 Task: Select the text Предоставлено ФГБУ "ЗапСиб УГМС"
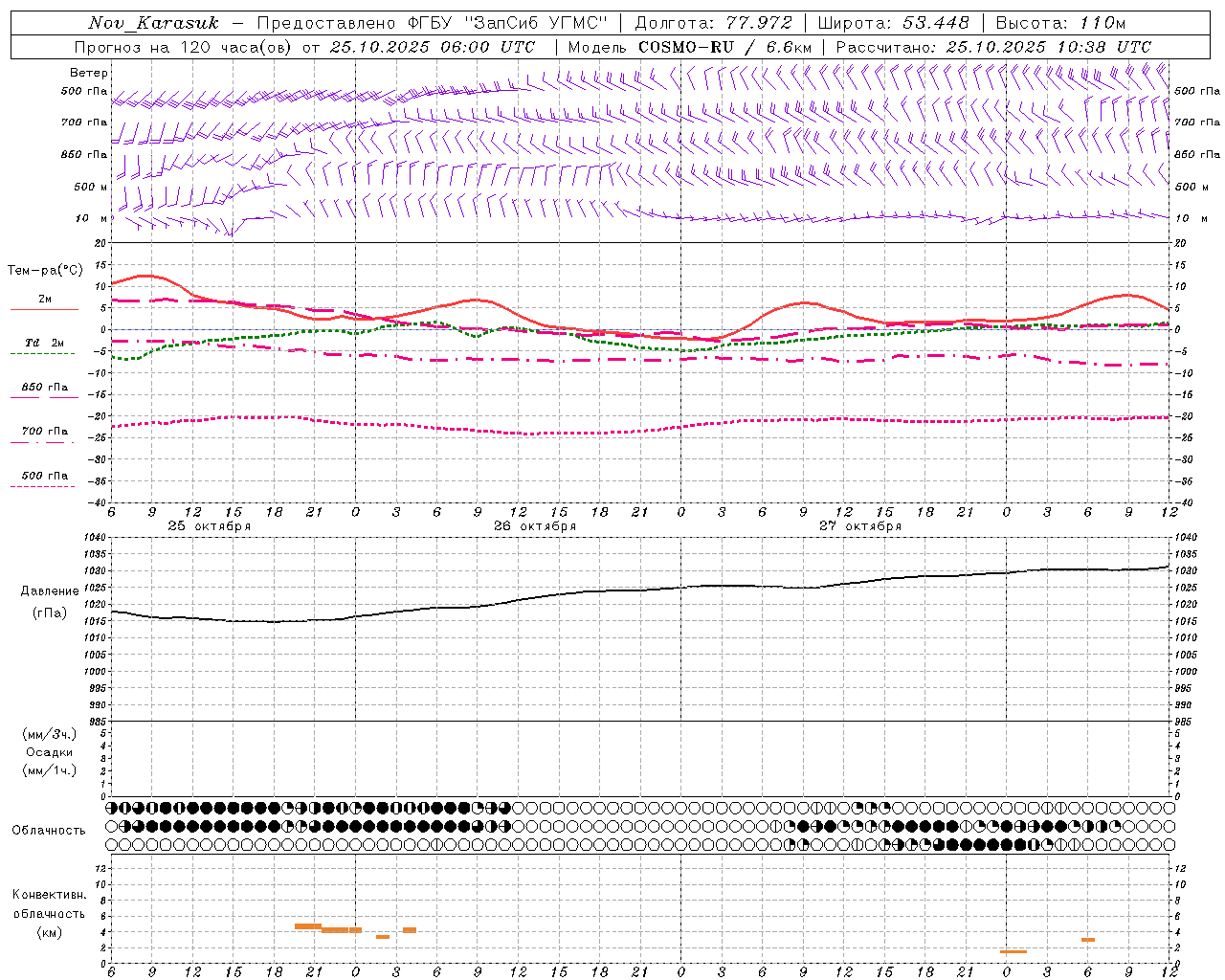[433, 23]
